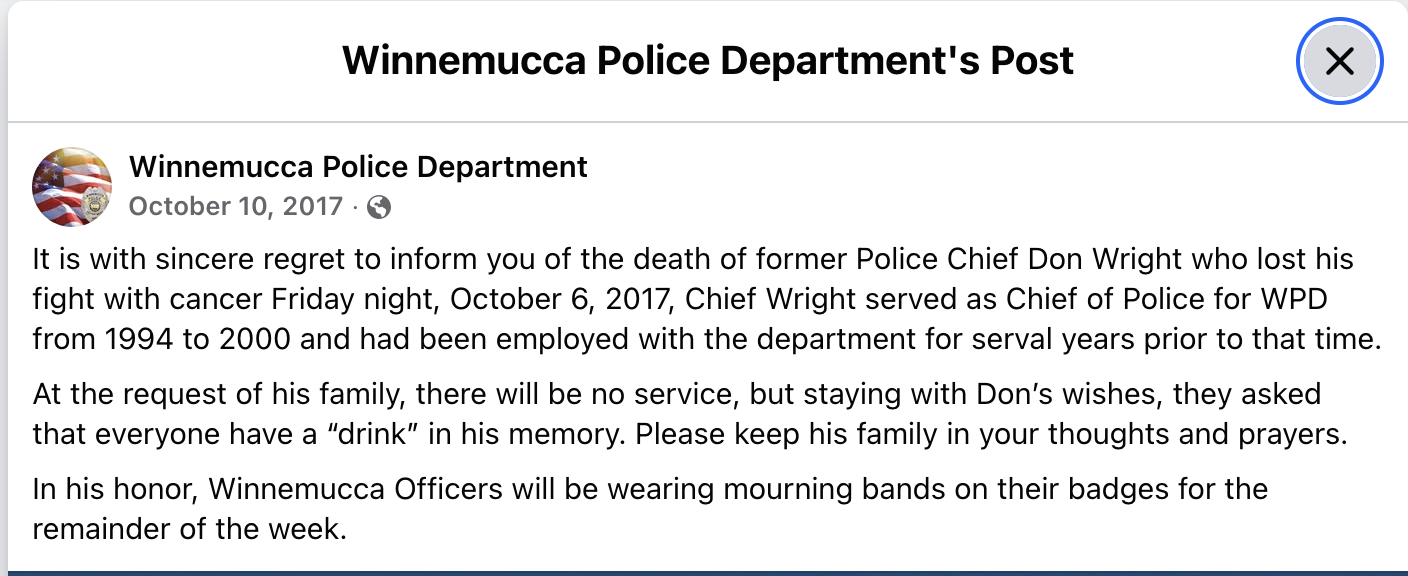Image resolution: width=1408 pixels, height=576 pixels.
Task: Close the post dialog with the X button
Action: 1339,61
